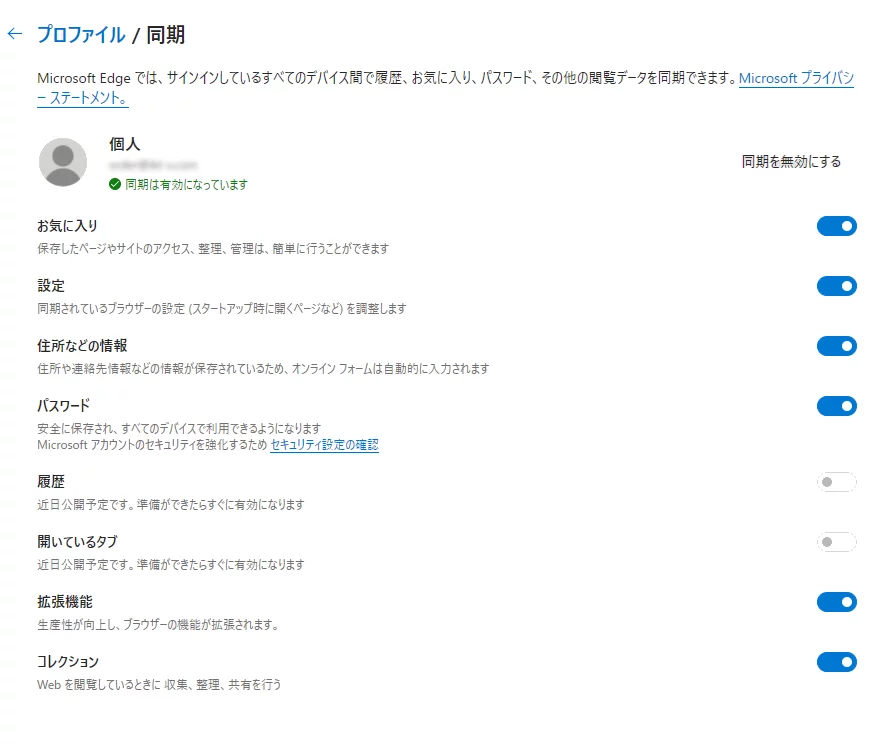Viewport: 894px width, 744px height.
Task: Toggle 拡張機能 sync off
Action: coord(836,602)
